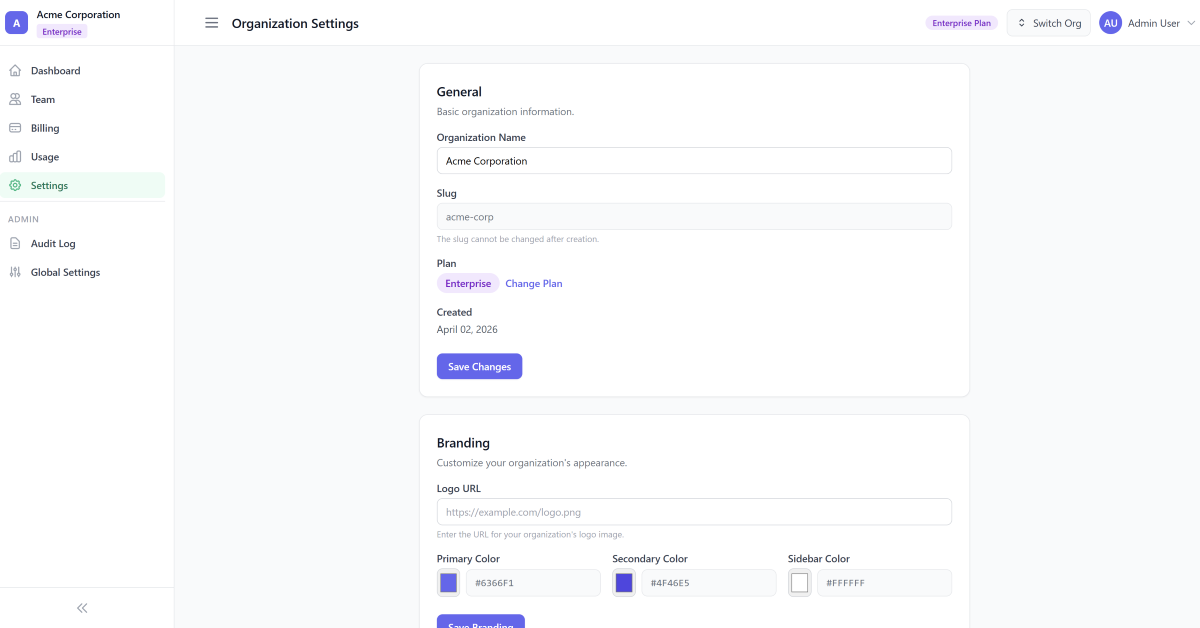
Task: Select the white Sidebar Color swatch
Action: coord(799,583)
